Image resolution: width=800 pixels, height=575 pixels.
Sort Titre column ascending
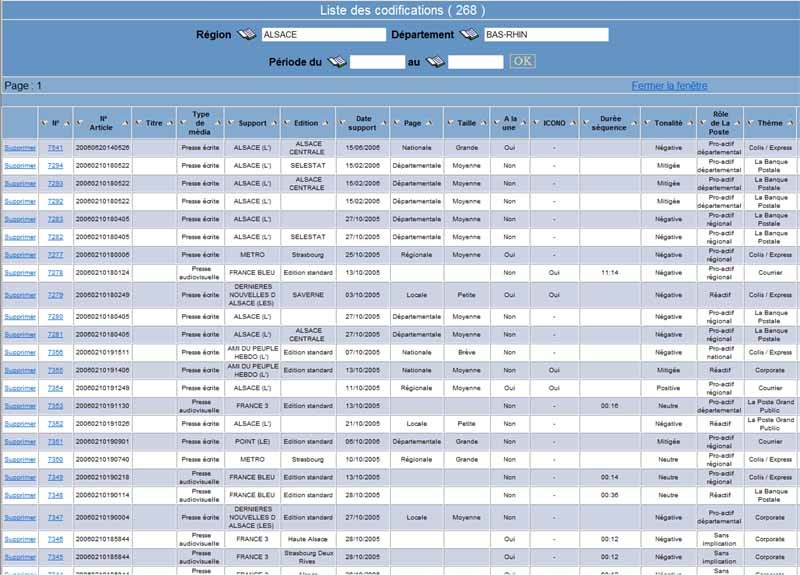(x=170, y=123)
